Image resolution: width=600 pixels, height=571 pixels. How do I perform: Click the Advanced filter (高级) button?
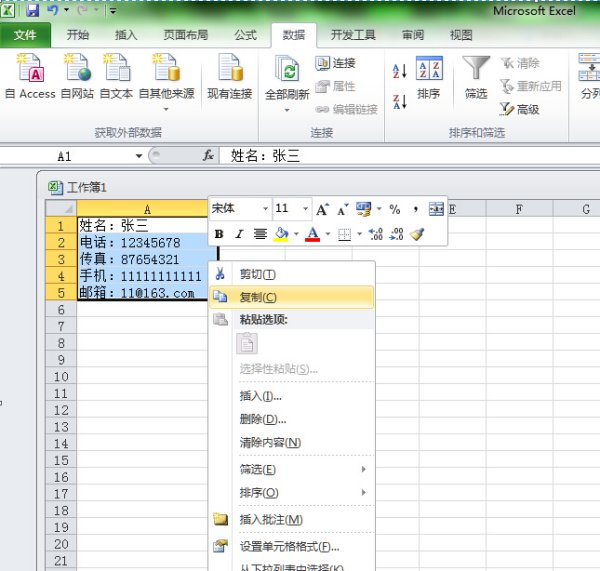coord(520,109)
